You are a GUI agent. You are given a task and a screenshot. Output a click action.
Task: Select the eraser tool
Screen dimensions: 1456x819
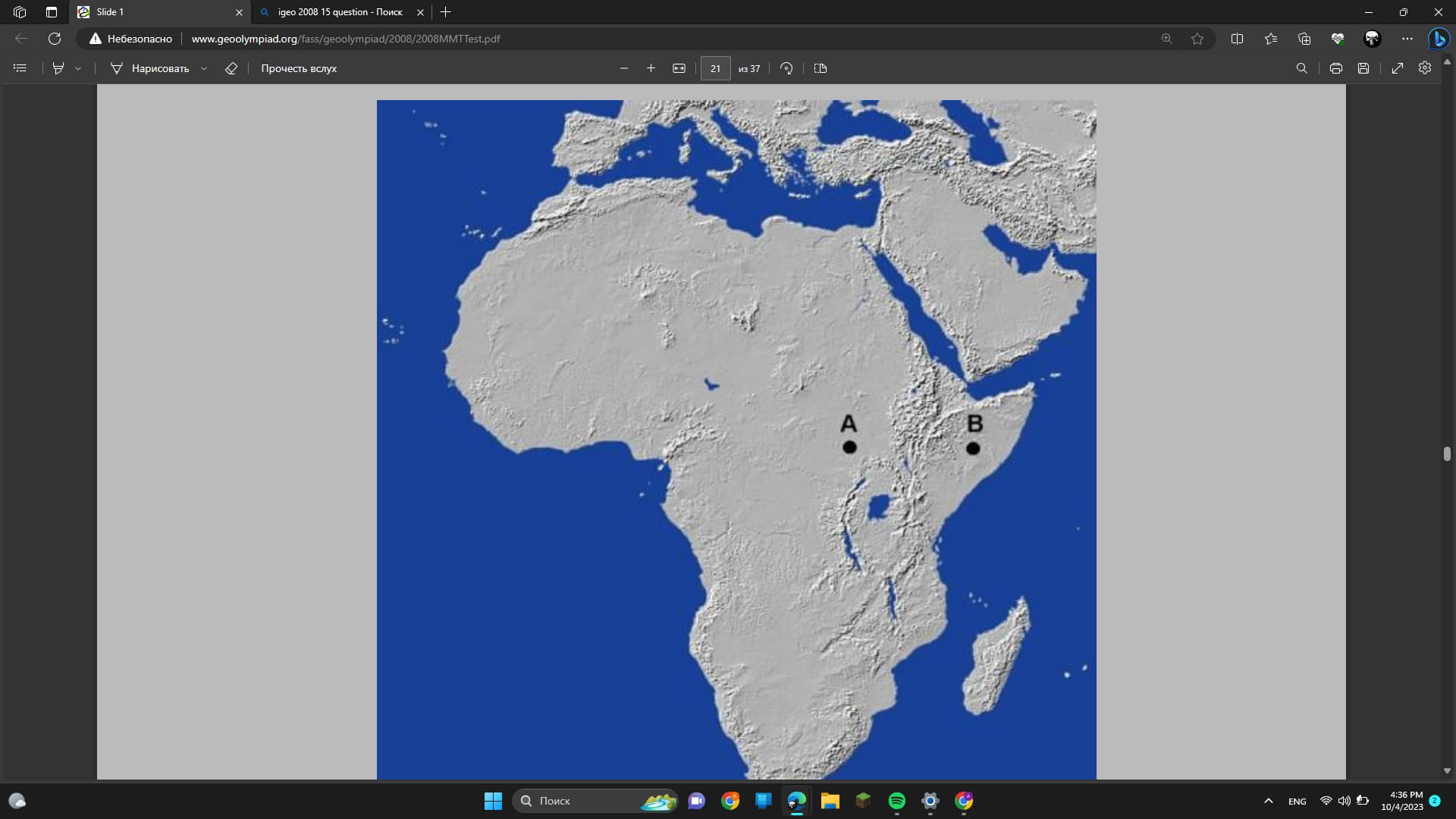[231, 68]
